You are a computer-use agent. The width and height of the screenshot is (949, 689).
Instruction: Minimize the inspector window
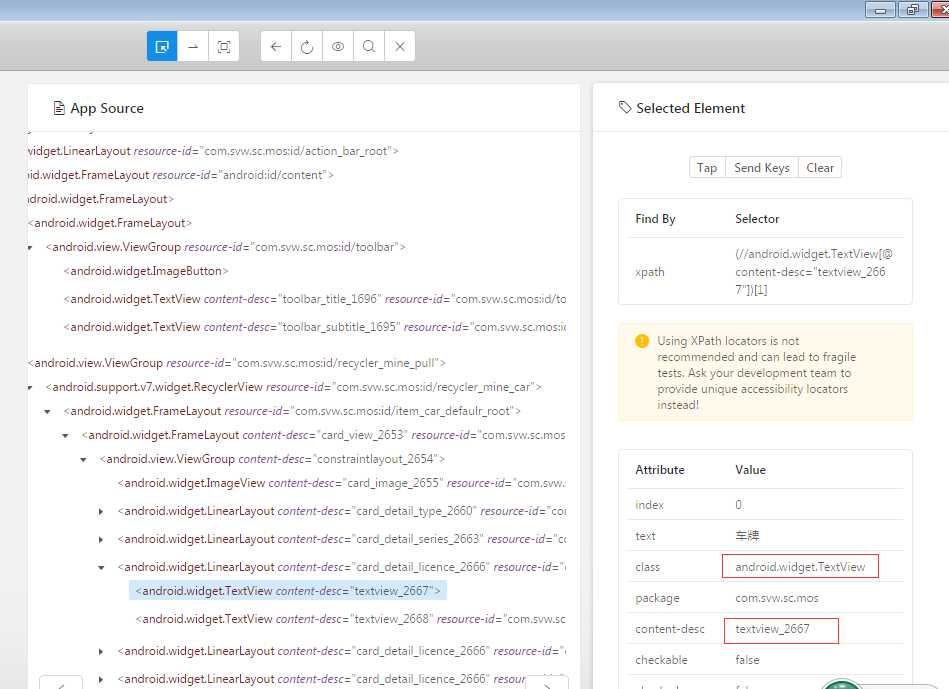(x=880, y=10)
